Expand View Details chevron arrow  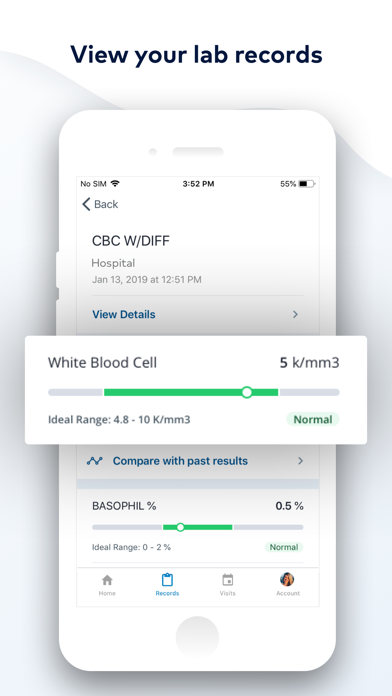click(x=295, y=314)
